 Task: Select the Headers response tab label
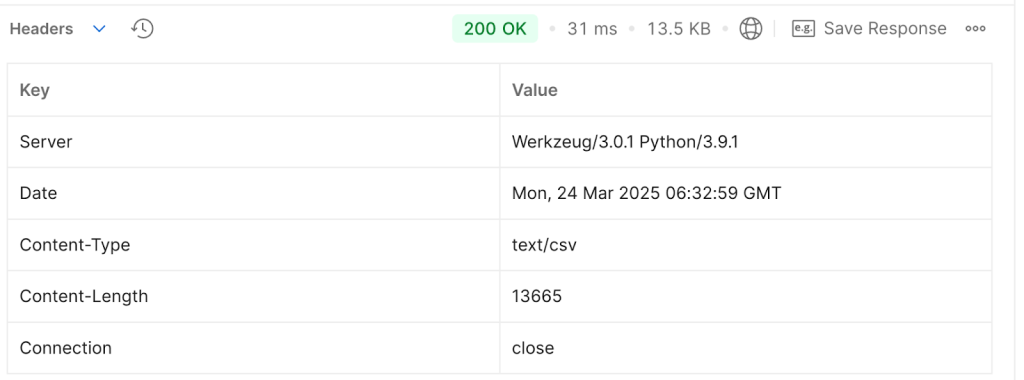click(x=41, y=29)
